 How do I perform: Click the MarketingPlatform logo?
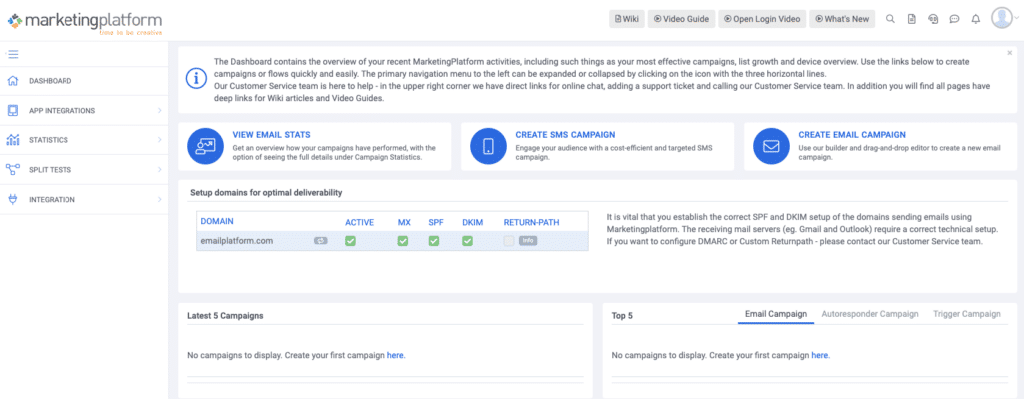(85, 22)
